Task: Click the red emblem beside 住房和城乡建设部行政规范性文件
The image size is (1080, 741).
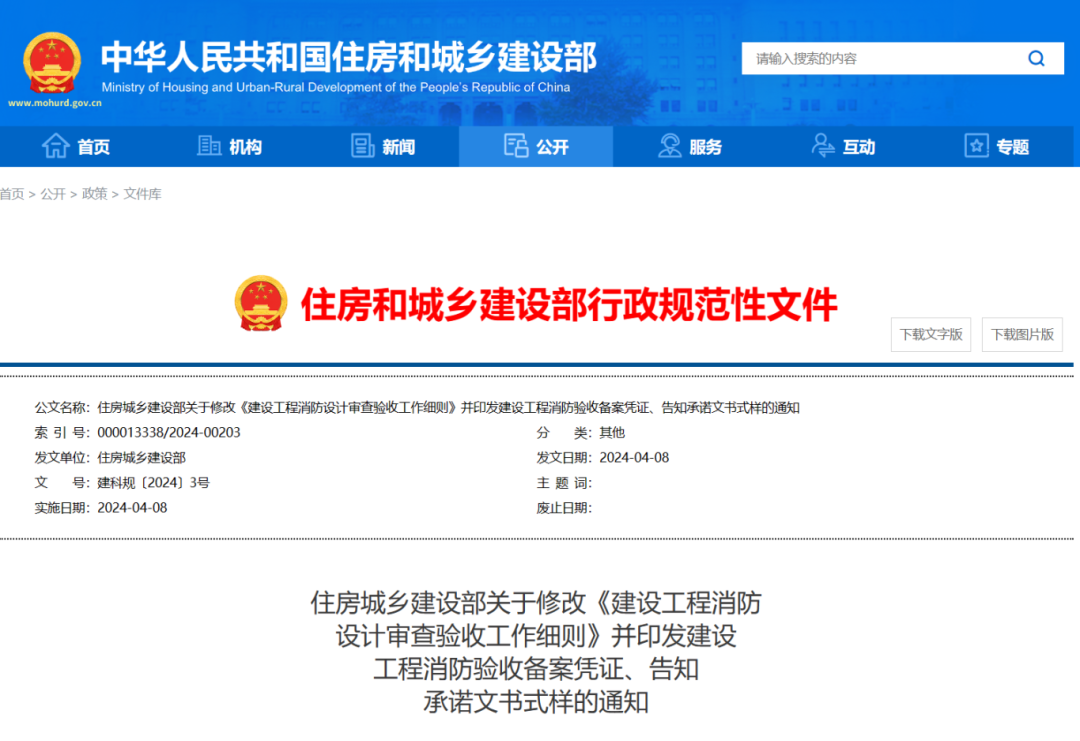Action: tap(261, 304)
